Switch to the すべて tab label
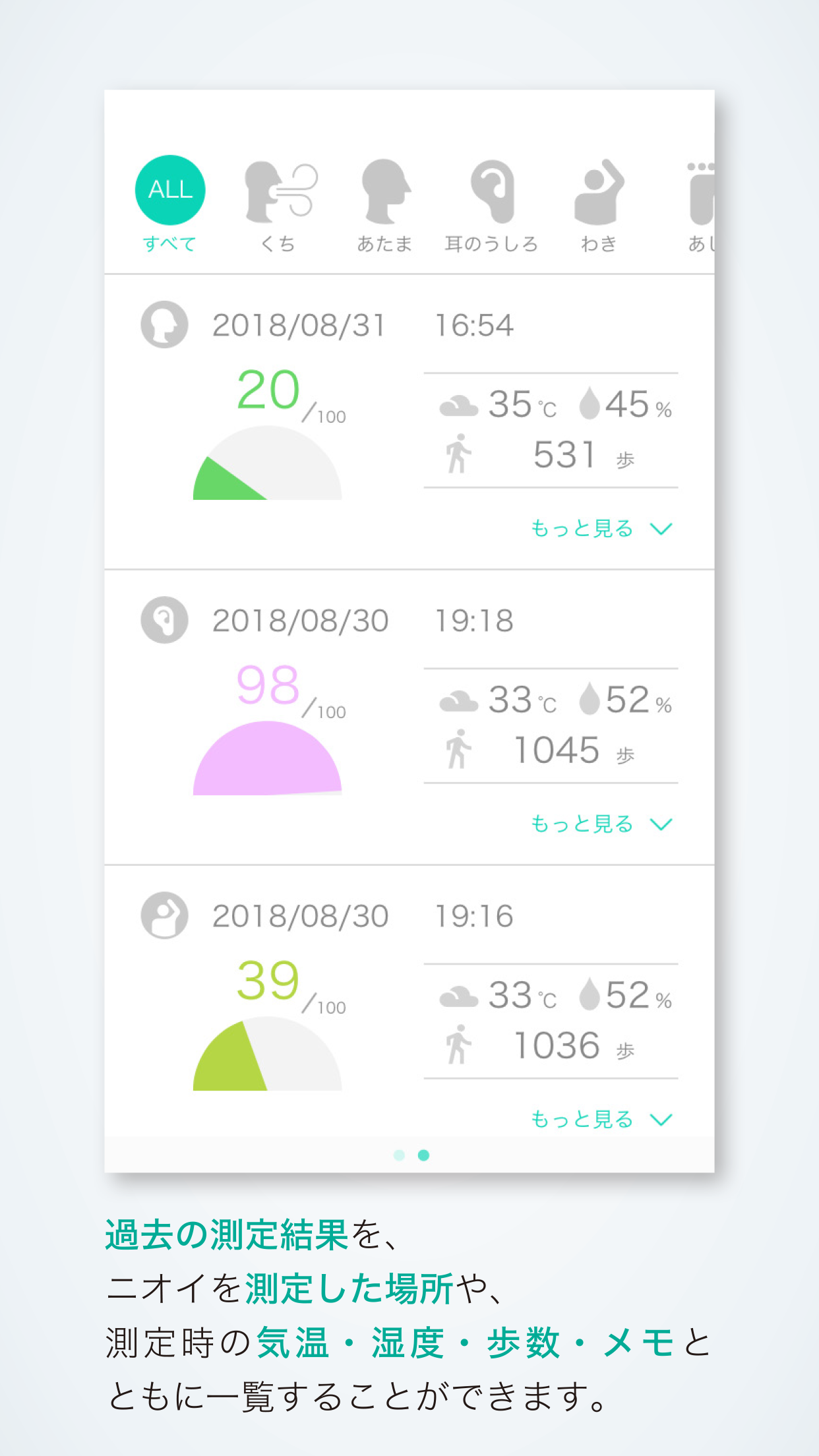819x1456 pixels. [169, 244]
